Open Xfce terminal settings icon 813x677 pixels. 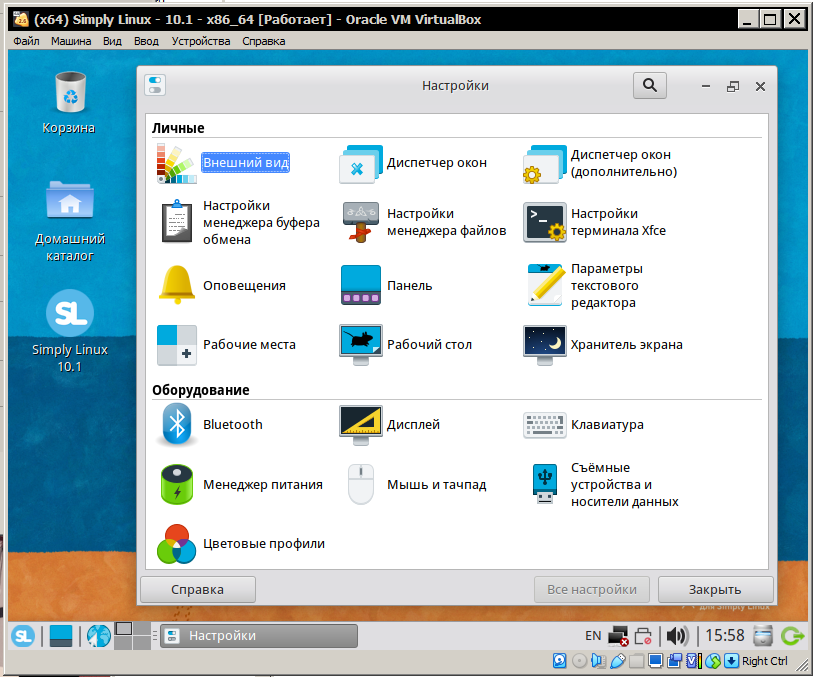pyautogui.click(x=544, y=222)
